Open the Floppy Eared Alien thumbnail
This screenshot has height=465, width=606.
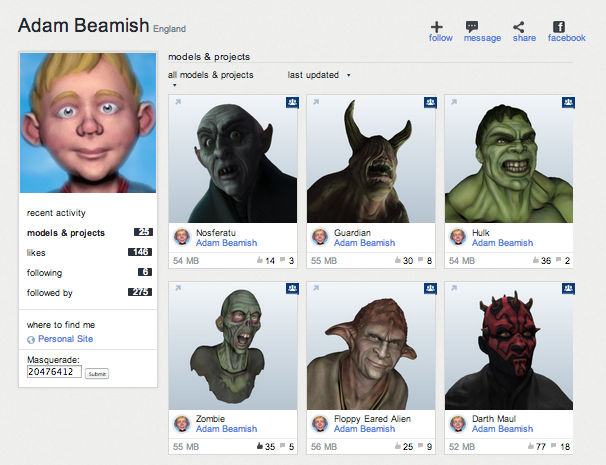click(x=371, y=346)
